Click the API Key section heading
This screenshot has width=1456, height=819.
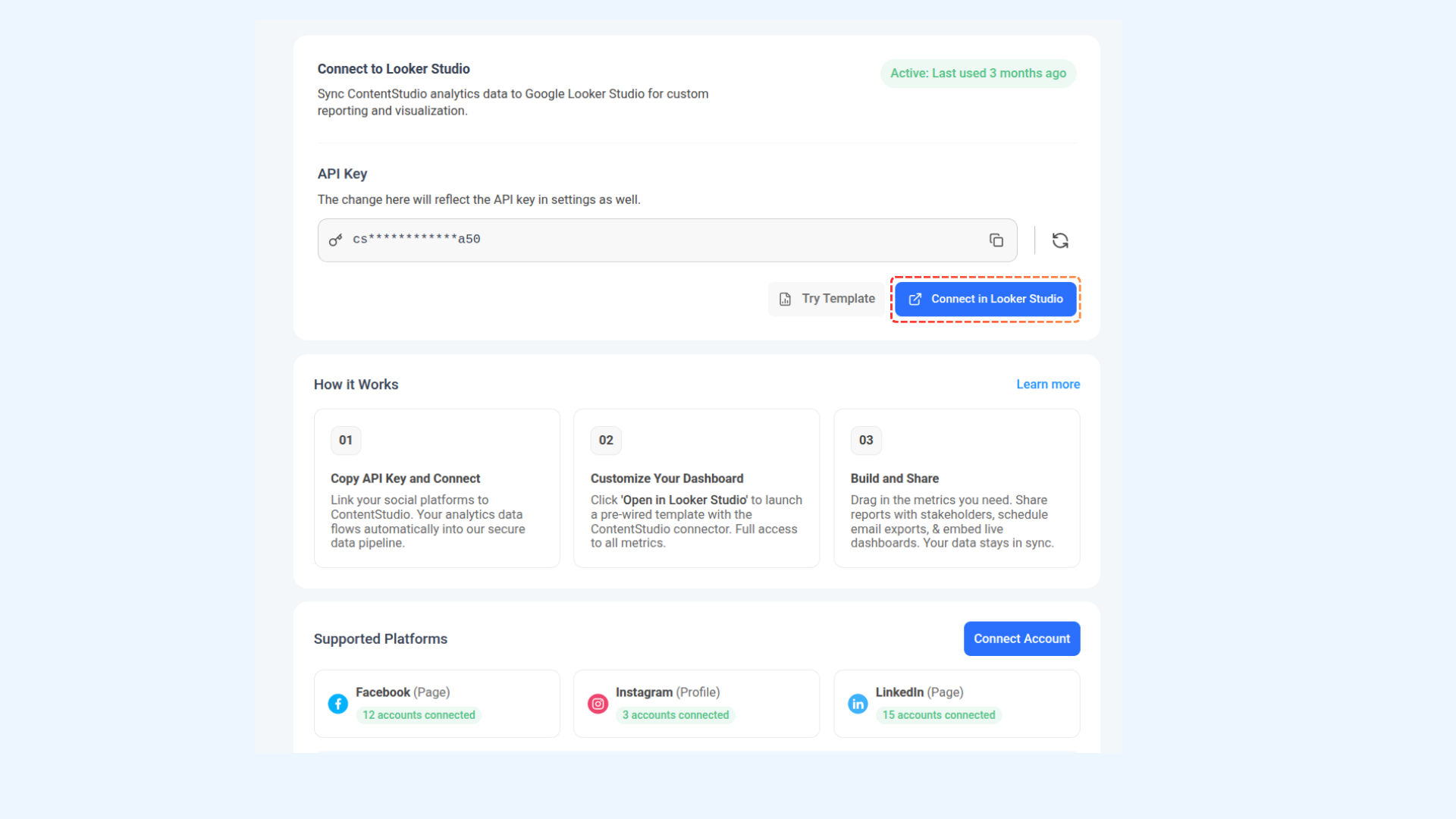point(342,174)
